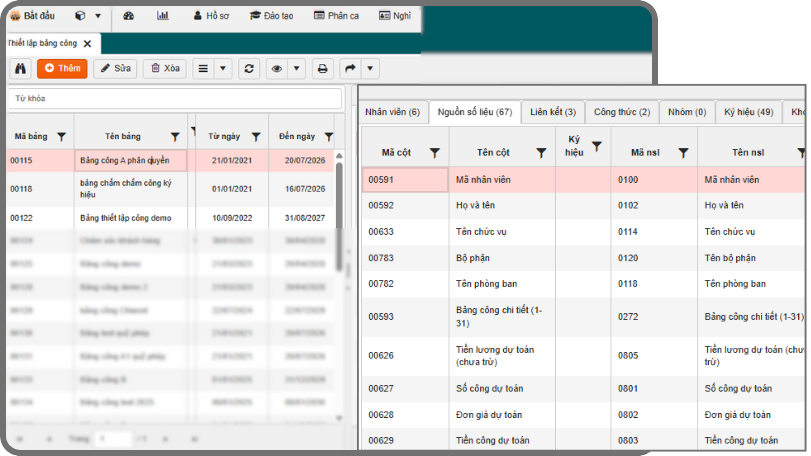Screen dimensions: 811x456
Task: Switch to Liên kết (3) tab
Action: (553, 112)
